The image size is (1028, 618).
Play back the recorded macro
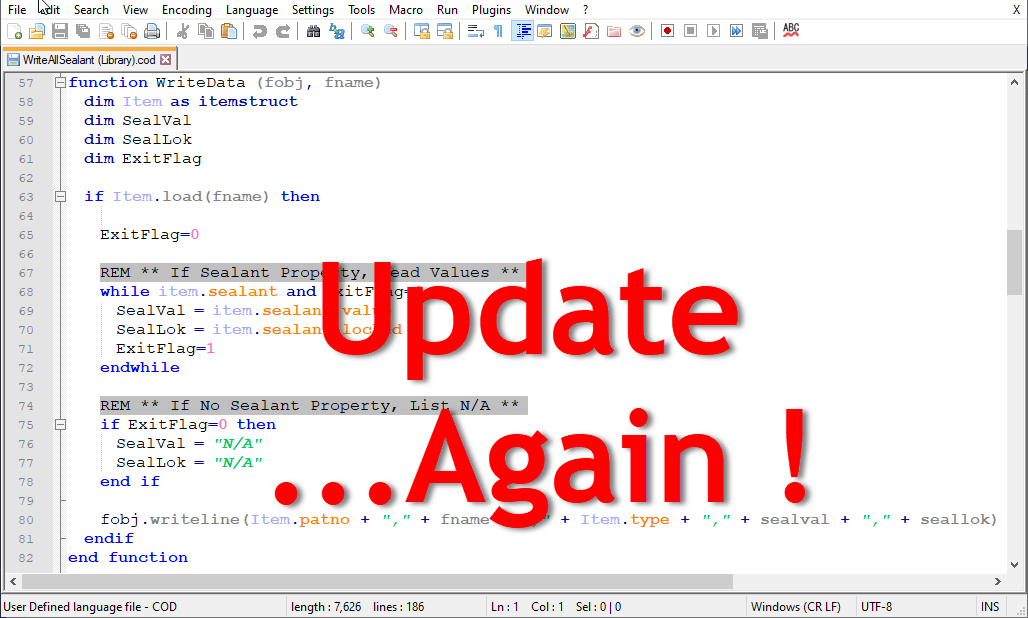[x=712, y=31]
